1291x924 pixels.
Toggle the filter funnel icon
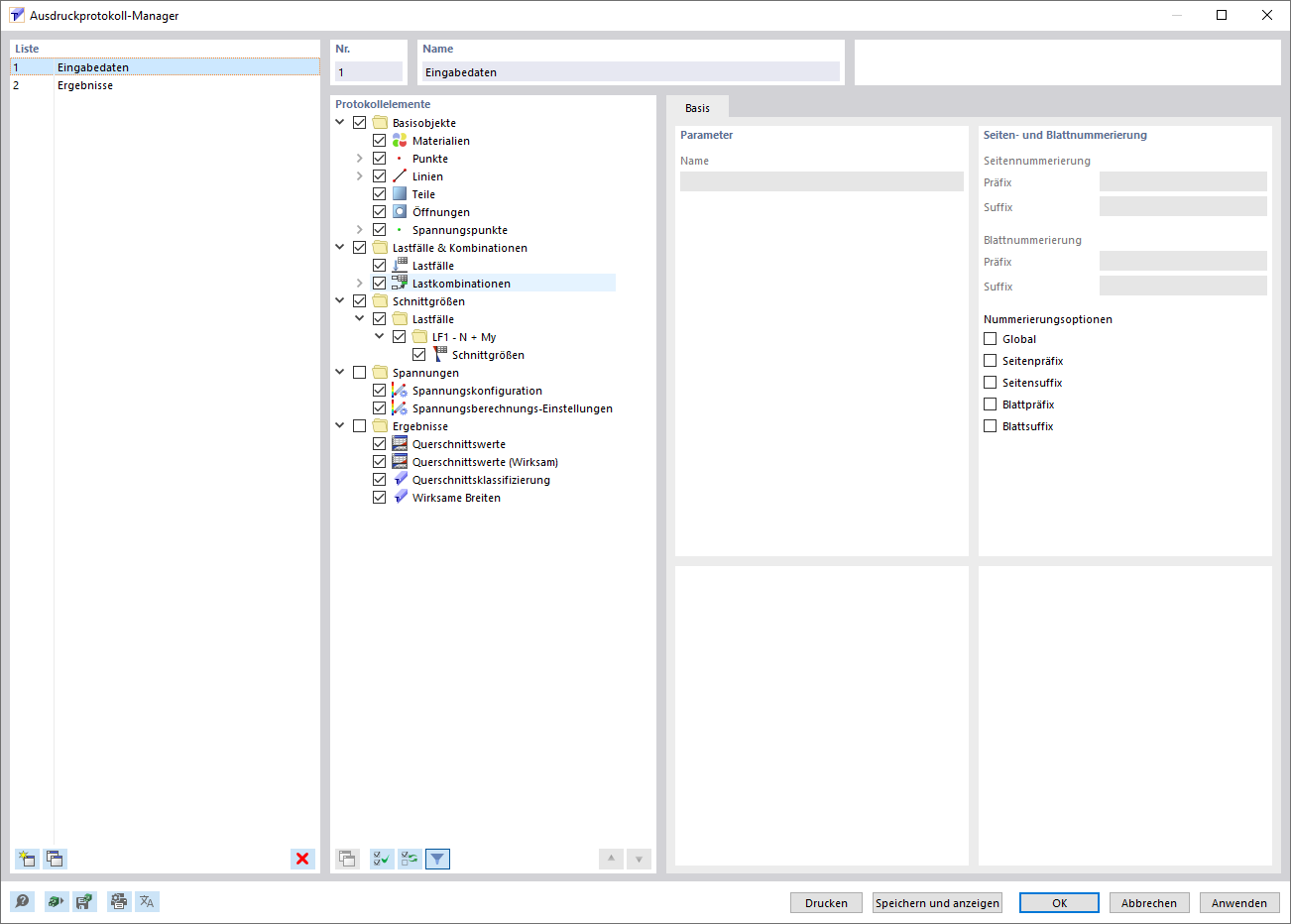coord(437,859)
